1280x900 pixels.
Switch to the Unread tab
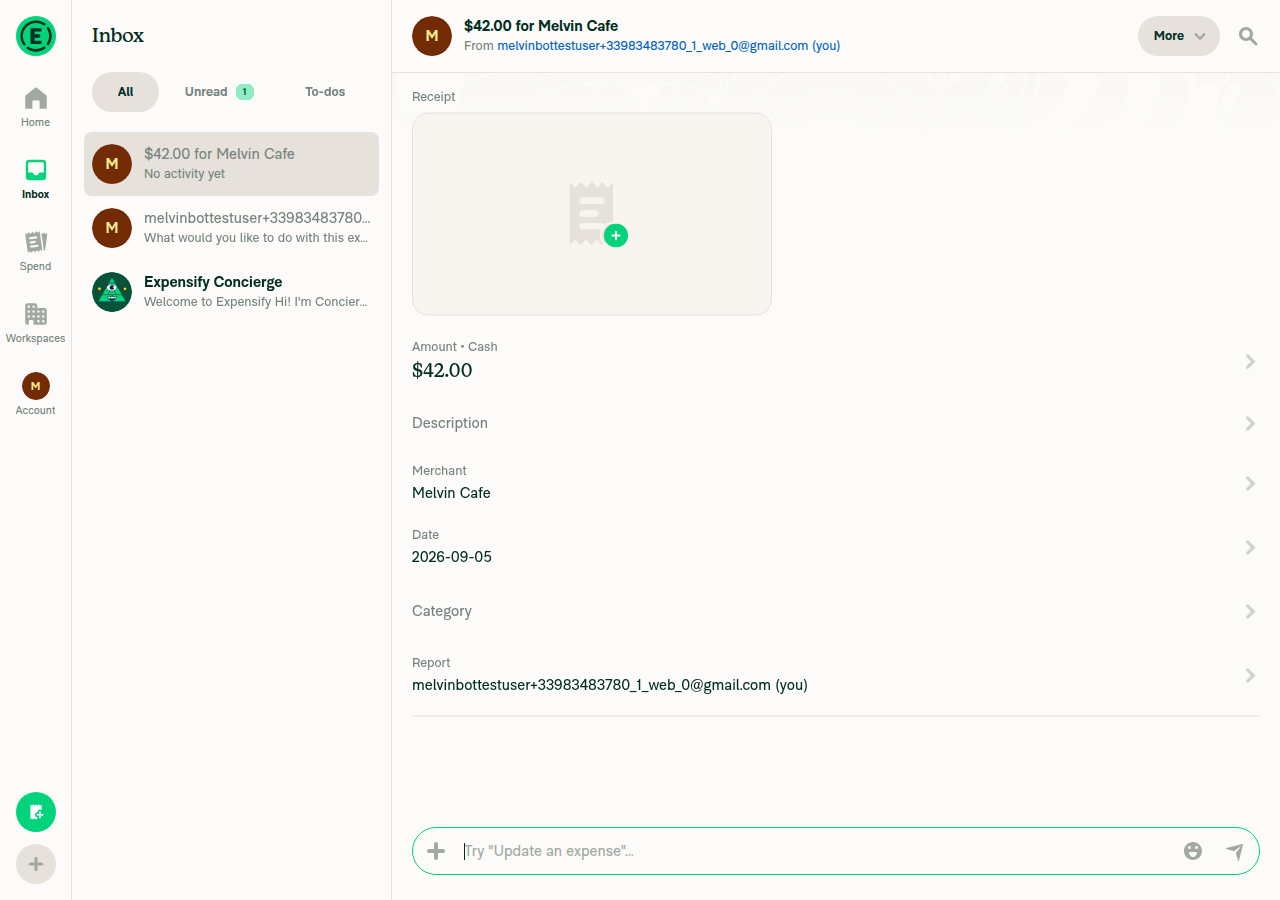coord(219,92)
